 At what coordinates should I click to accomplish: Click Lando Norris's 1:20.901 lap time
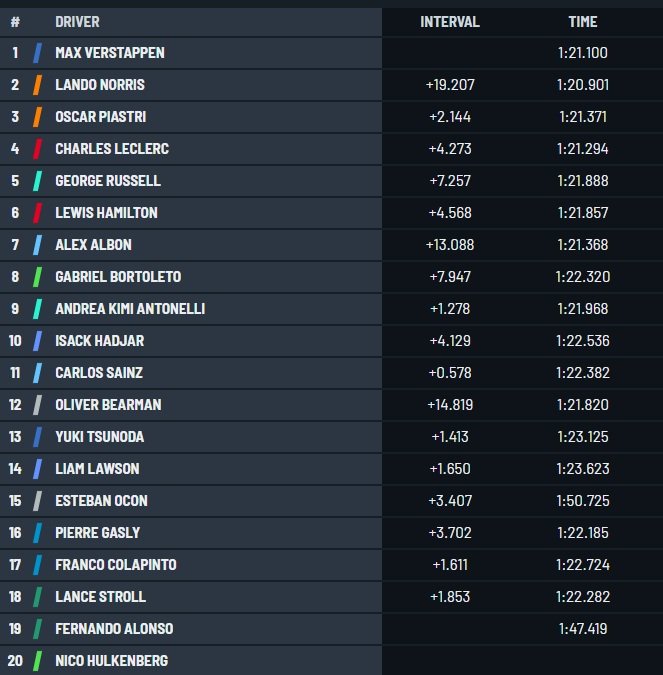point(582,85)
